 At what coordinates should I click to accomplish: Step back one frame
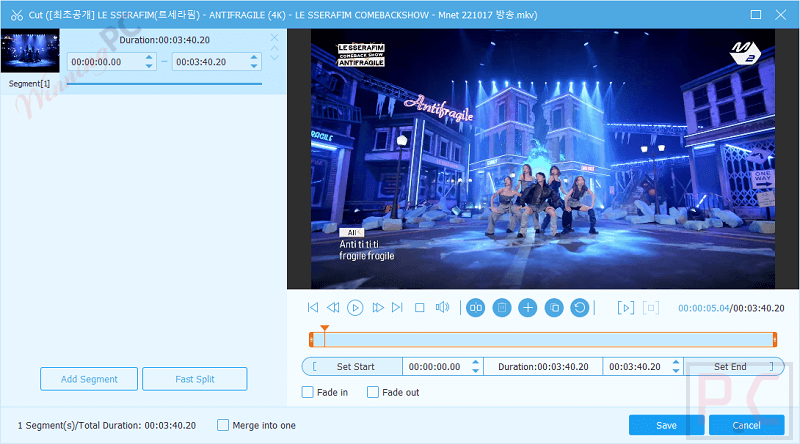[333, 307]
